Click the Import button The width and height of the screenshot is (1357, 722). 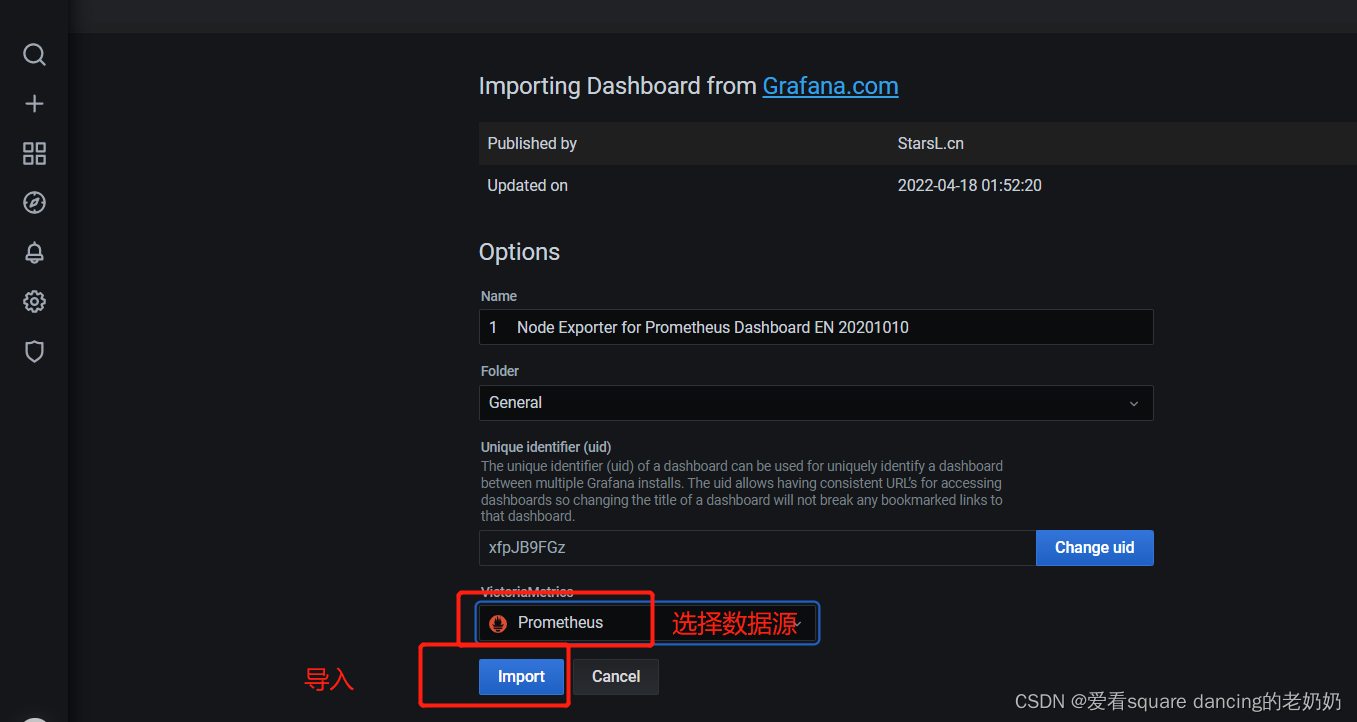[521, 677]
